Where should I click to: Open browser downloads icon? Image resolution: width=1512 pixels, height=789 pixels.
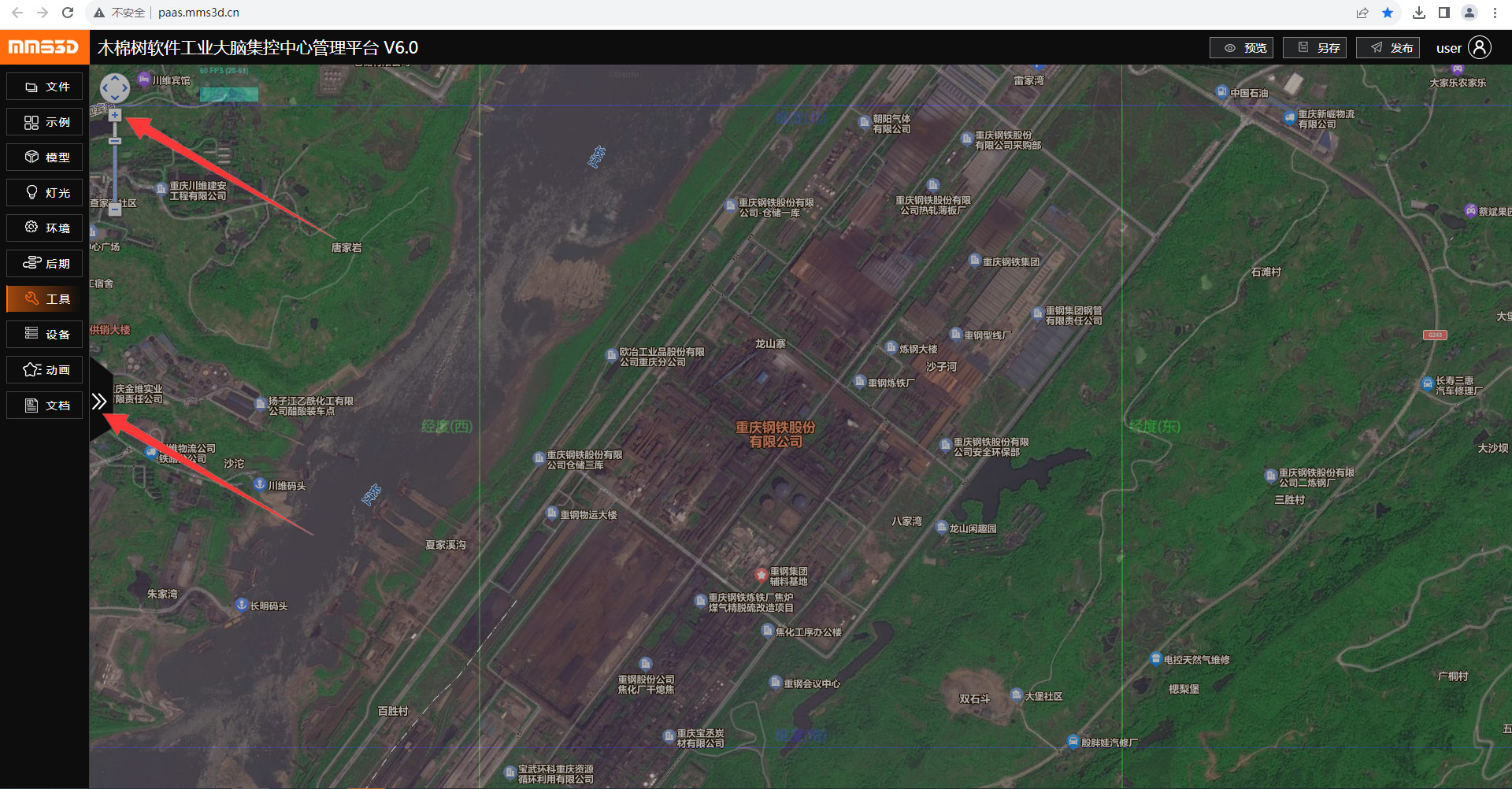(x=1418, y=13)
